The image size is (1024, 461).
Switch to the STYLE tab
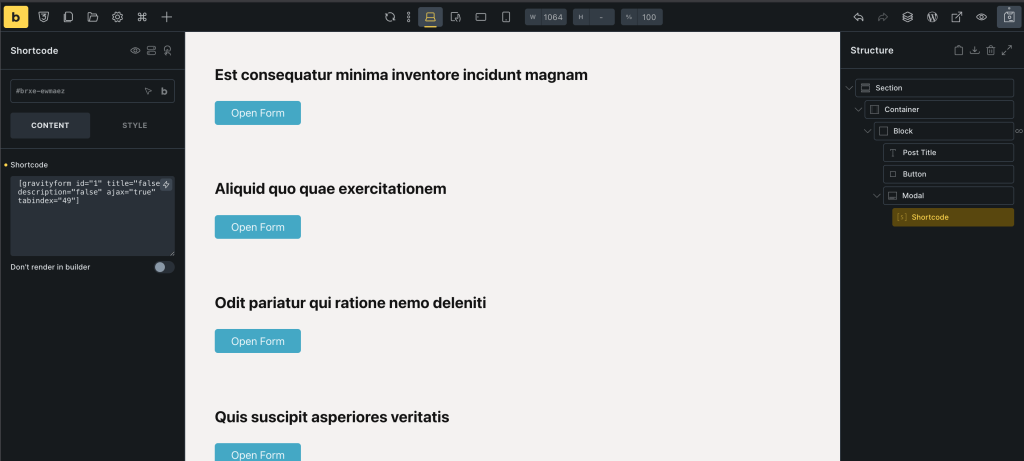[x=134, y=125]
